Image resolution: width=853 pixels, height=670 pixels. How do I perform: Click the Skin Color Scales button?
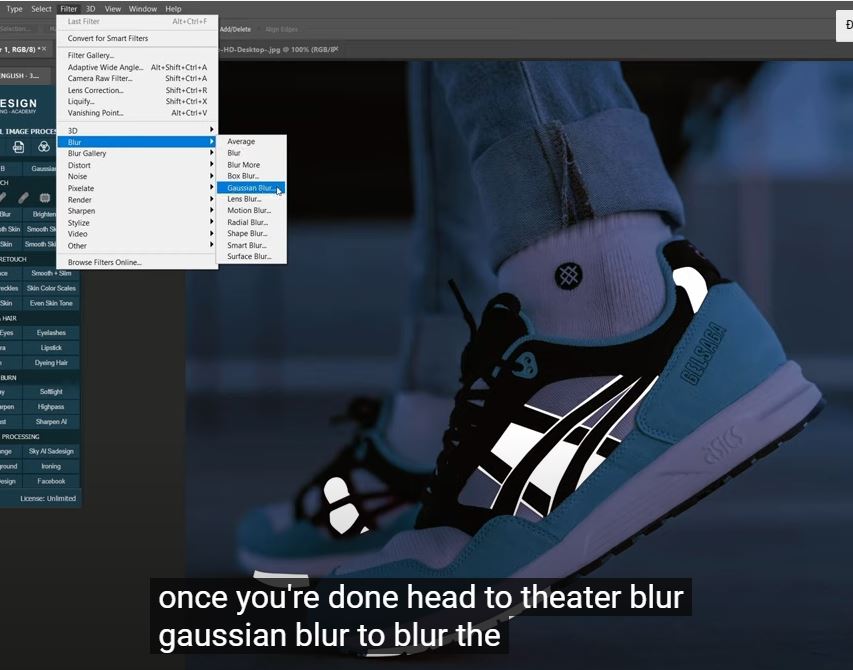tap(51, 288)
